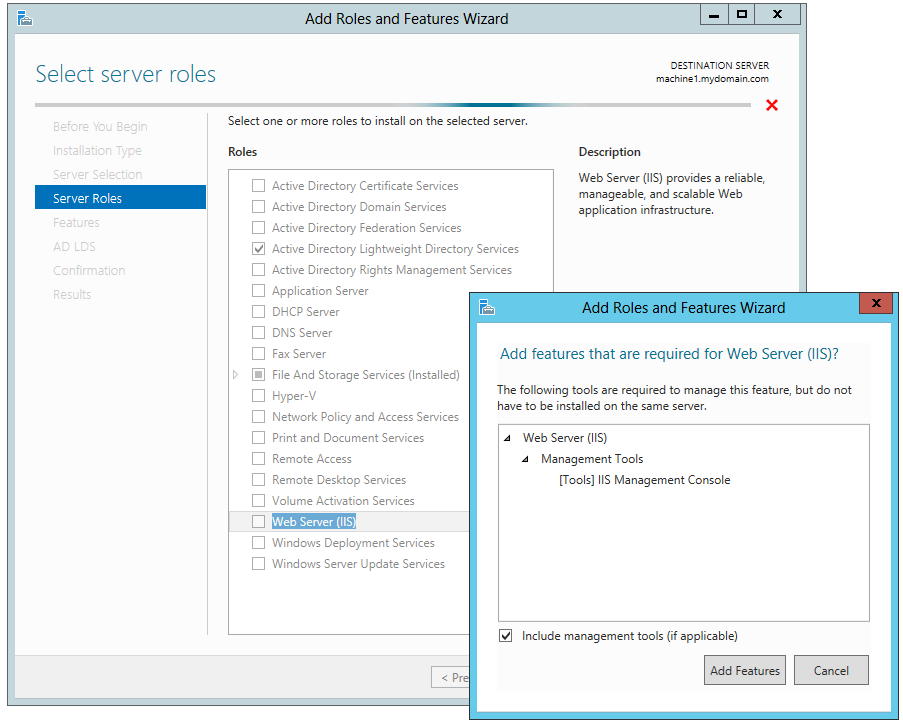Select the Server Roles step in sidebar
The image size is (903, 724).
88,199
